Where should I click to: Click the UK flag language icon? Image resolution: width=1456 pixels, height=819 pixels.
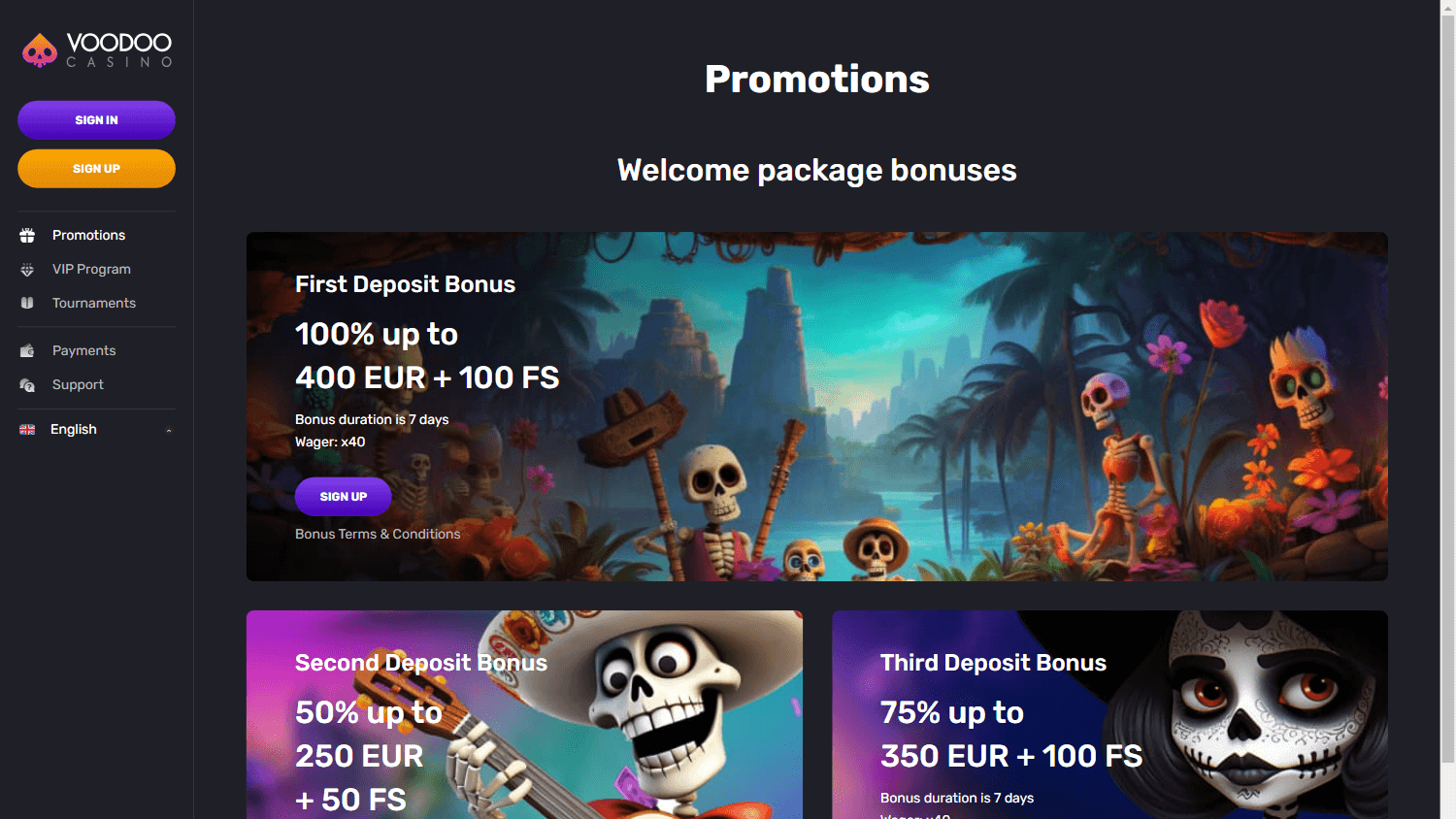27,429
